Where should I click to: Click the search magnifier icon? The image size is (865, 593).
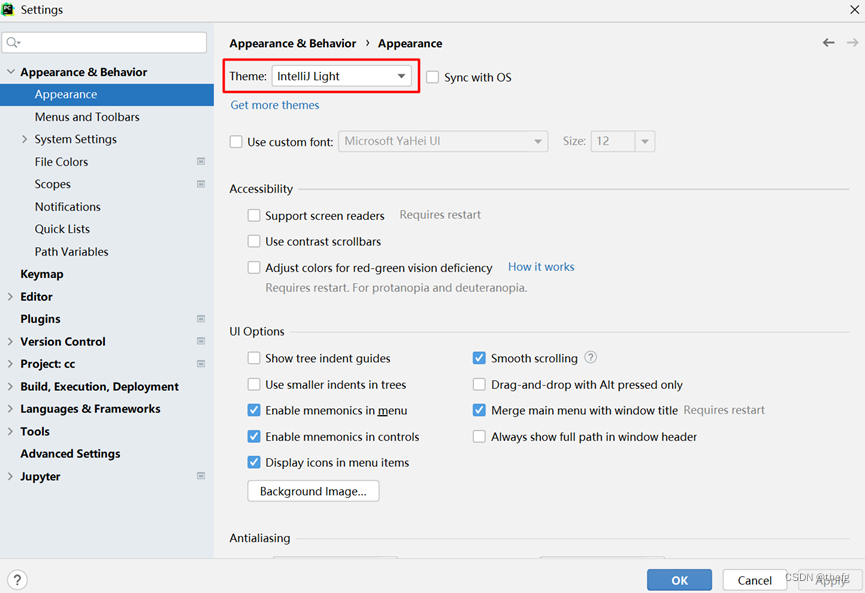coord(13,42)
